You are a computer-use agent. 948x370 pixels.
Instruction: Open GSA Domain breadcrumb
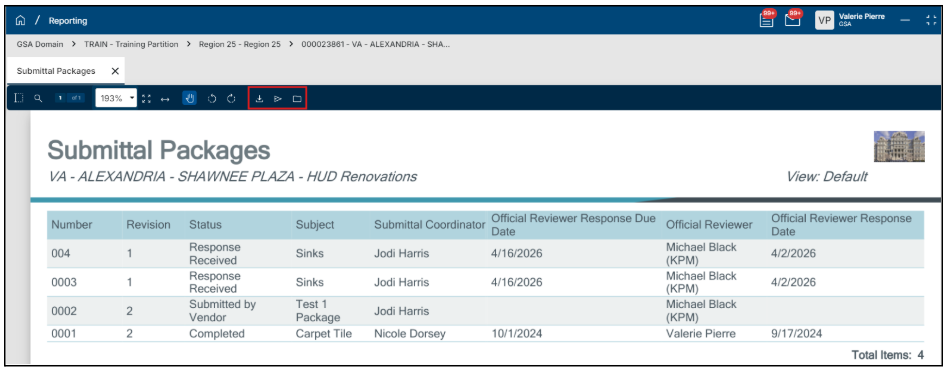tap(40, 44)
